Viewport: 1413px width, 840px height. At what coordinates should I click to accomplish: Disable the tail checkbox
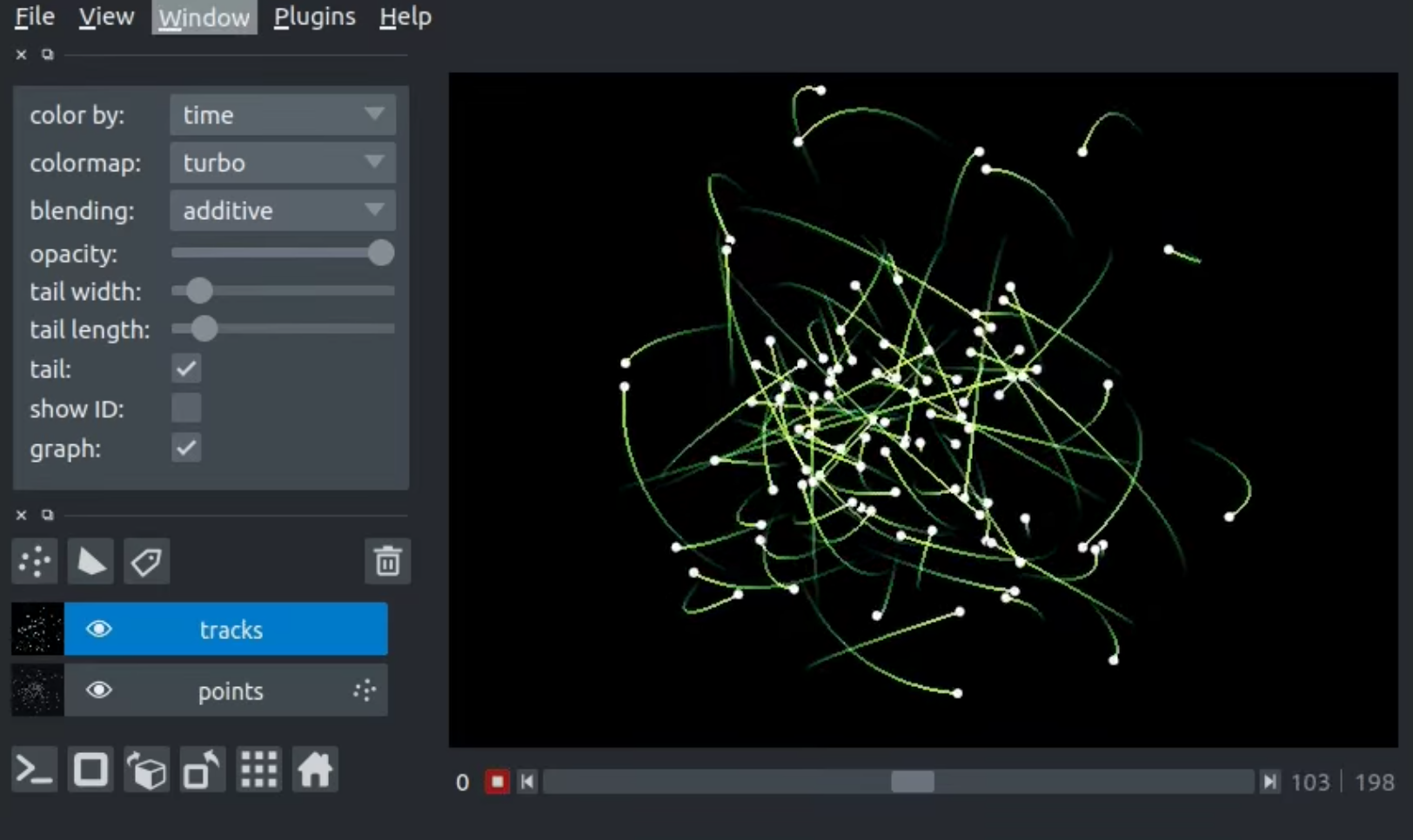186,369
